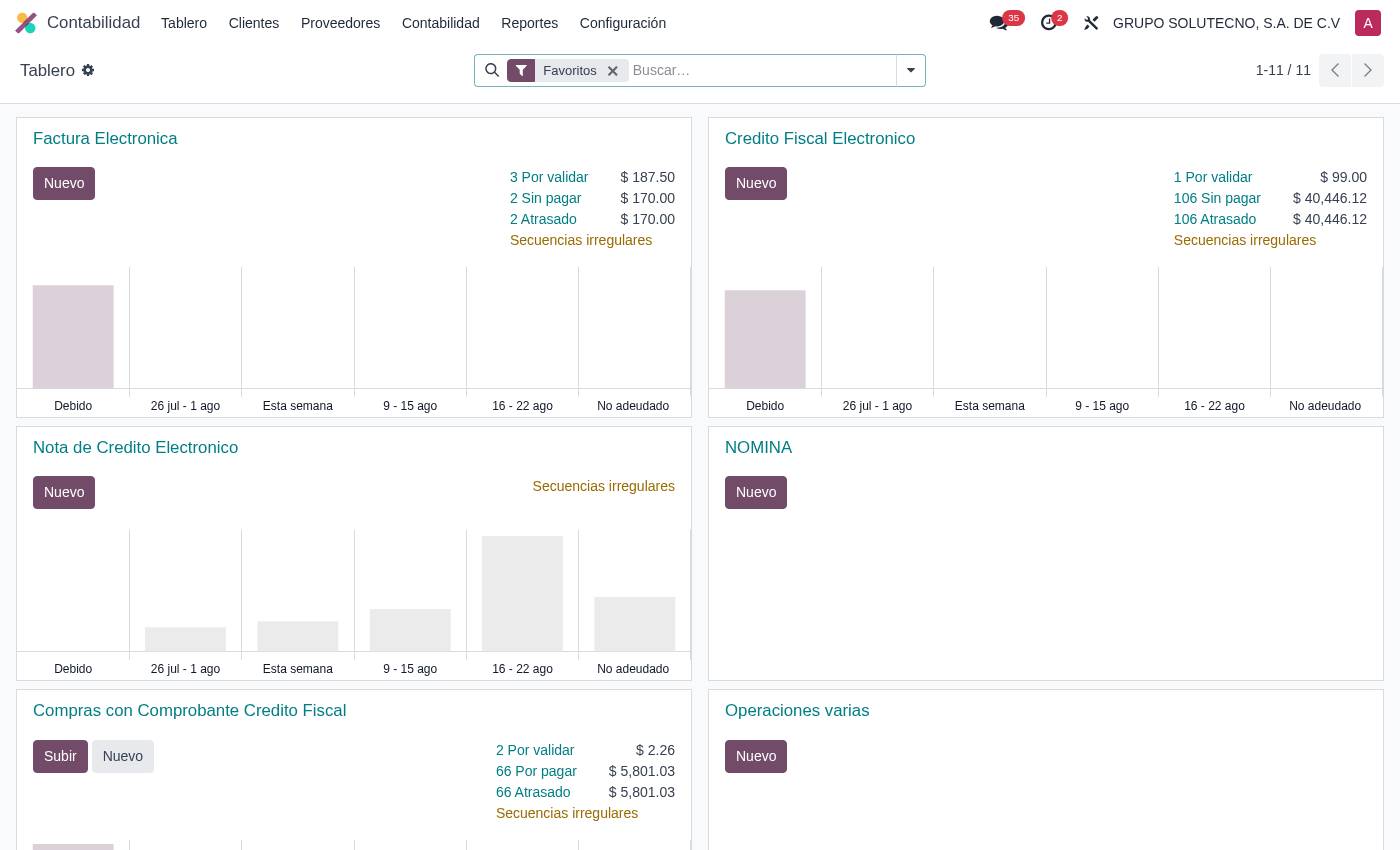
Task: Click Debido bar in Factura Electronica chart
Action: 73,336
